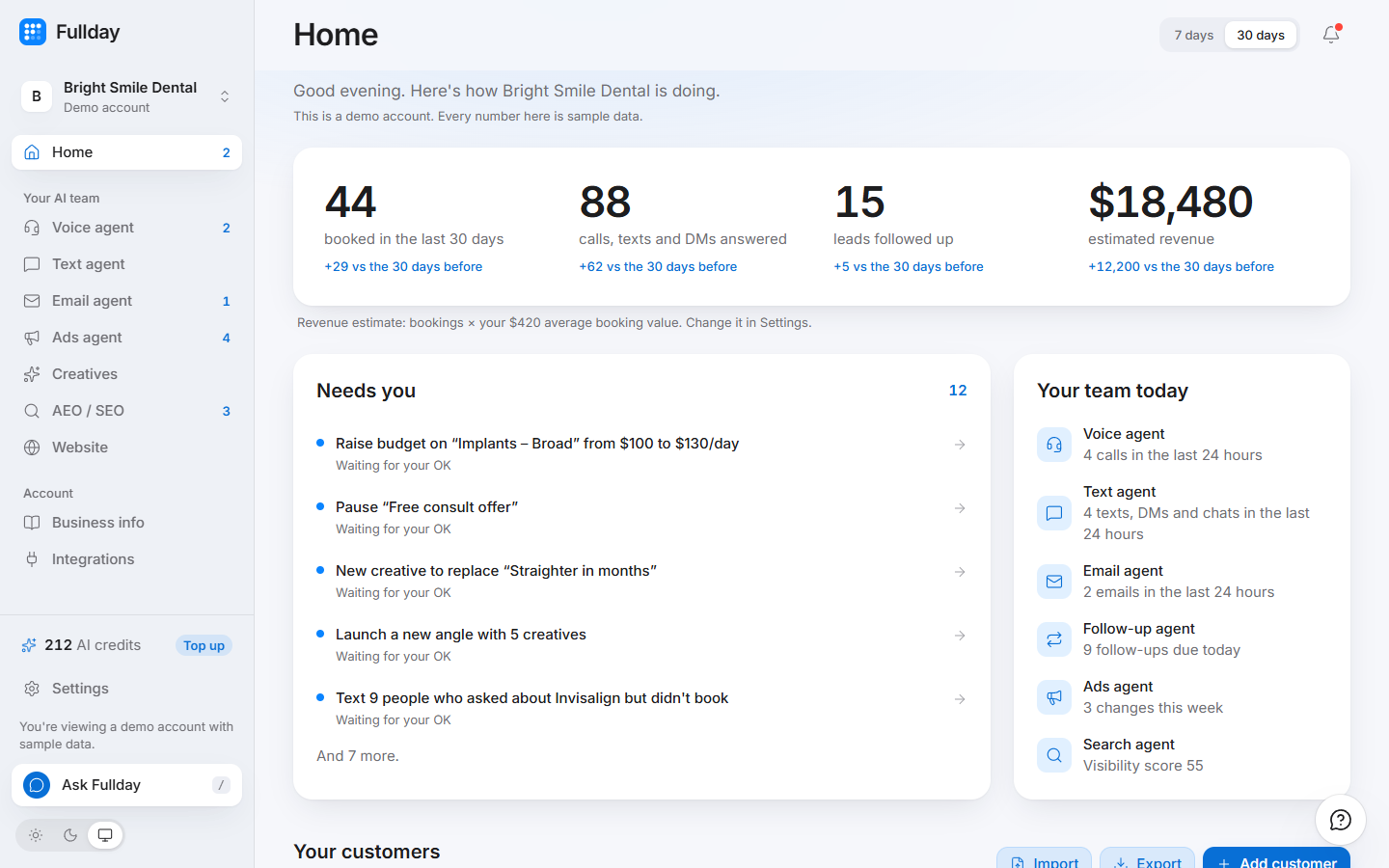This screenshot has height=868, width=1389.
Task: Switch to light theme
Action: tap(36, 835)
